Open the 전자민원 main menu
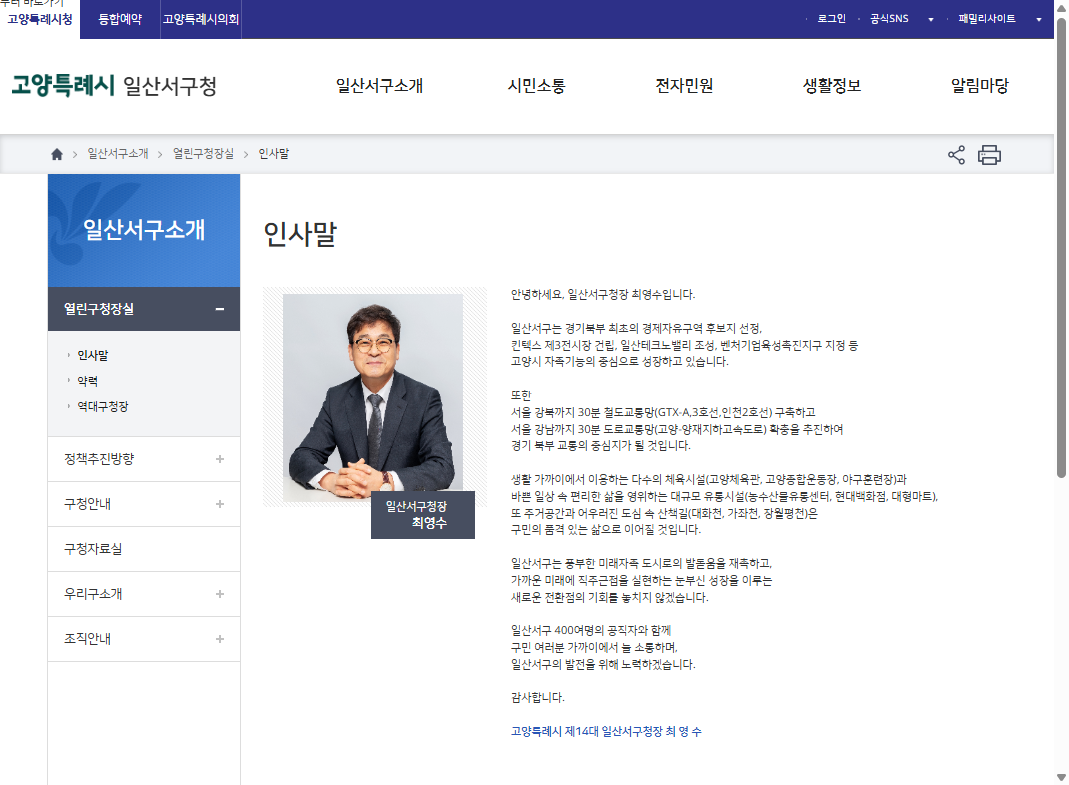 click(684, 86)
